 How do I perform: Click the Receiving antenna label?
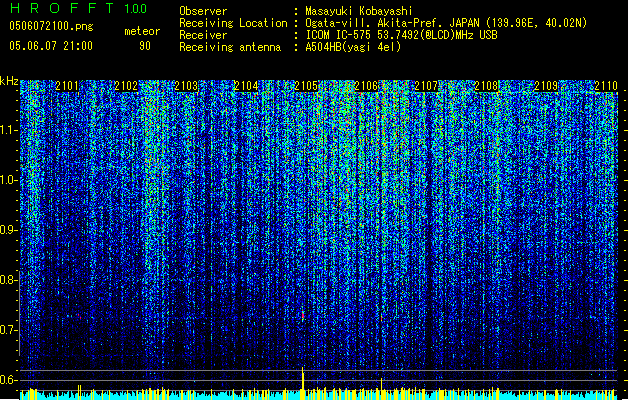(x=230, y=47)
